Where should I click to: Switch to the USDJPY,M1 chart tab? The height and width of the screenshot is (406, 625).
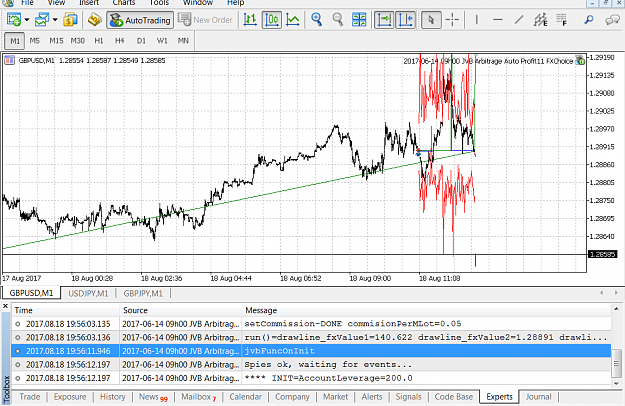coord(88,294)
